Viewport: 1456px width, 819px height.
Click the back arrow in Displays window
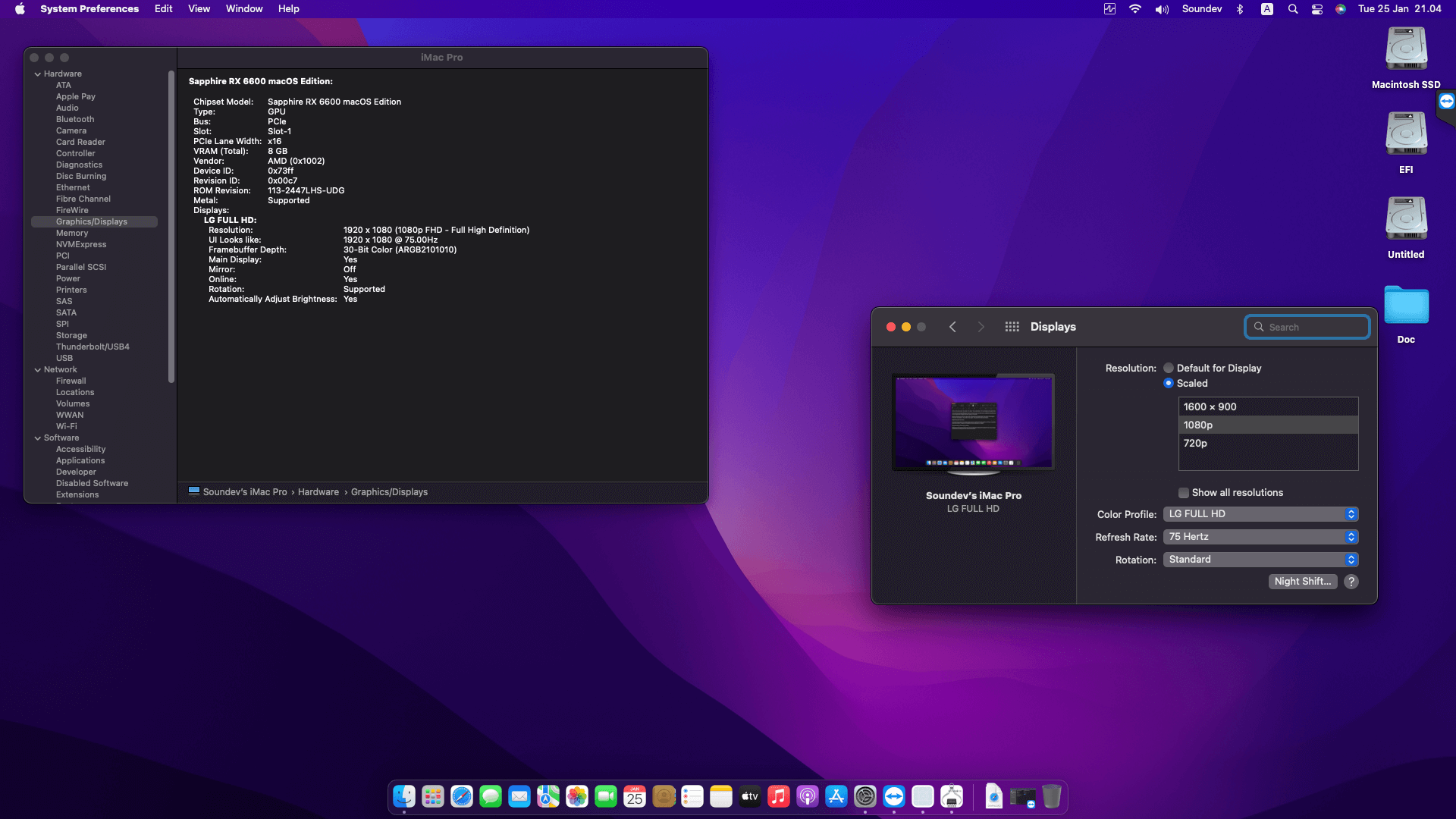click(x=952, y=327)
